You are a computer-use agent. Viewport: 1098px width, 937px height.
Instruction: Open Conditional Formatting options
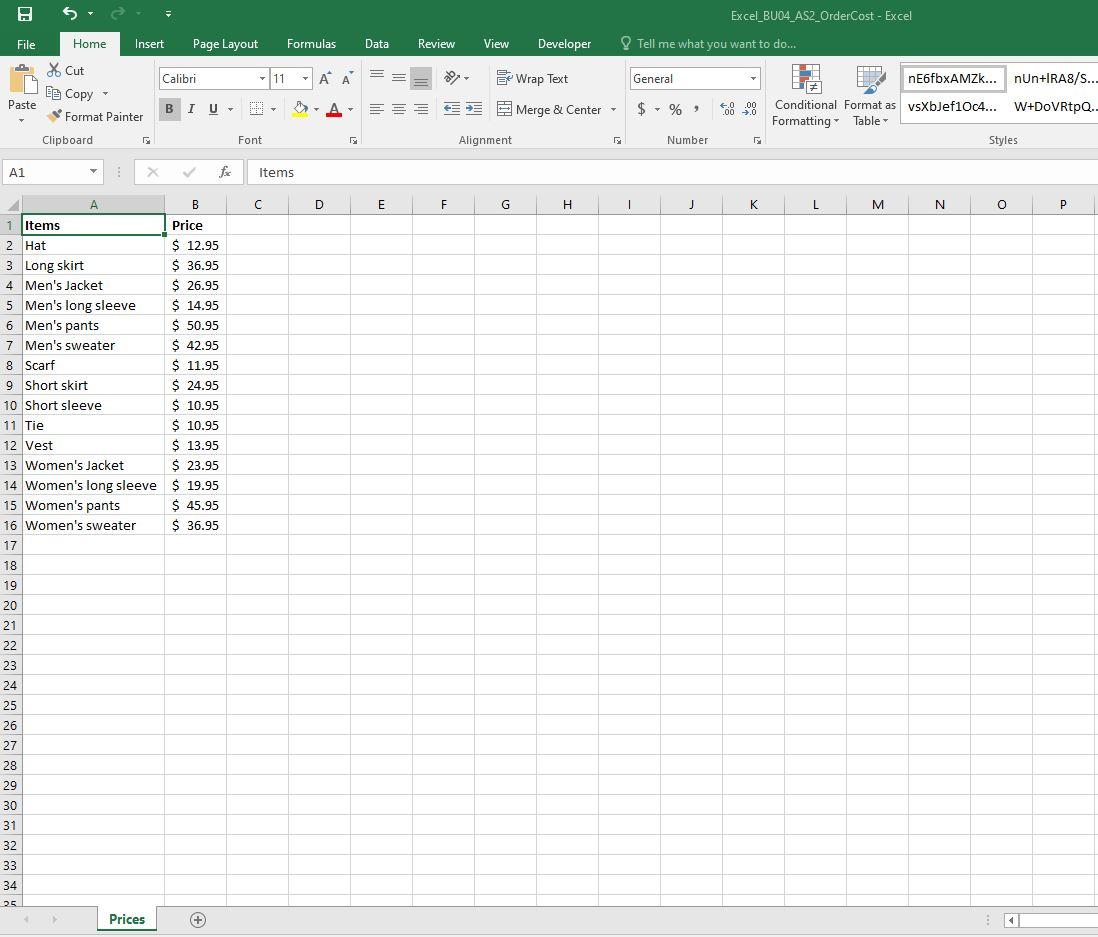804,95
